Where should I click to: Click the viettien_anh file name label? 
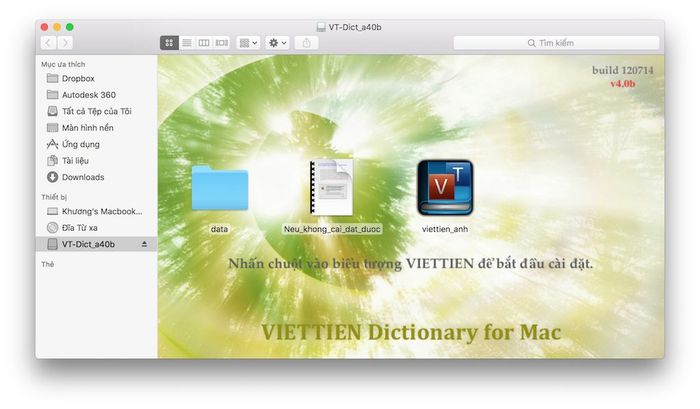(445, 229)
